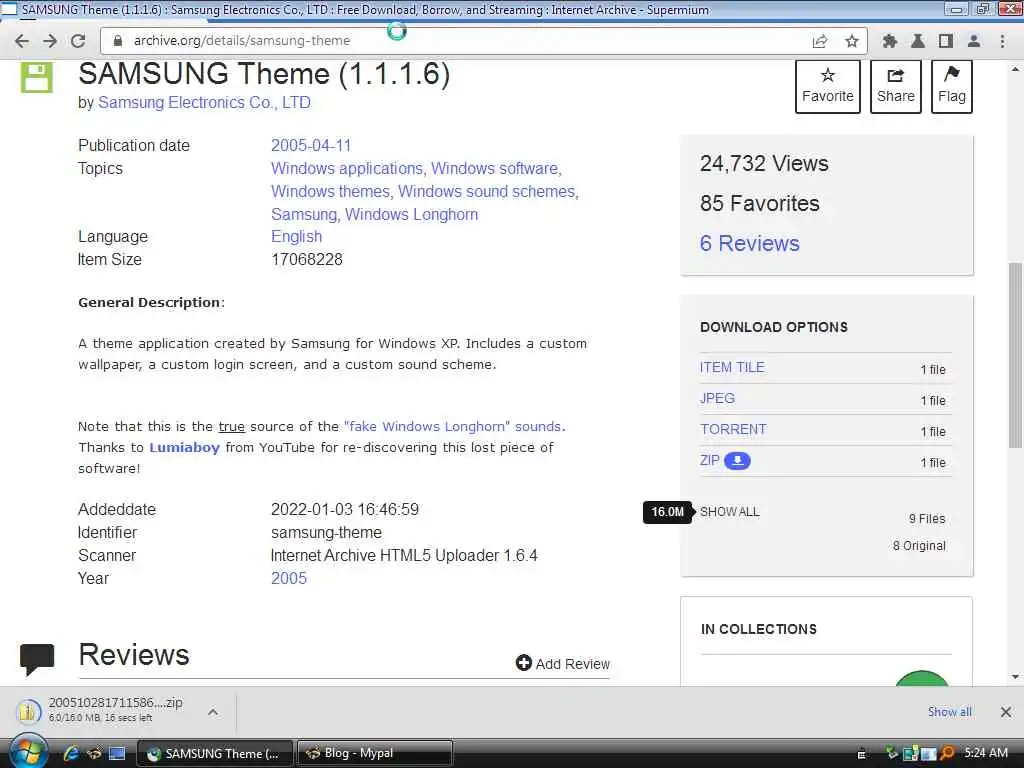The image size is (1024, 768).
Task: Open 9 Files listing
Action: click(x=927, y=519)
